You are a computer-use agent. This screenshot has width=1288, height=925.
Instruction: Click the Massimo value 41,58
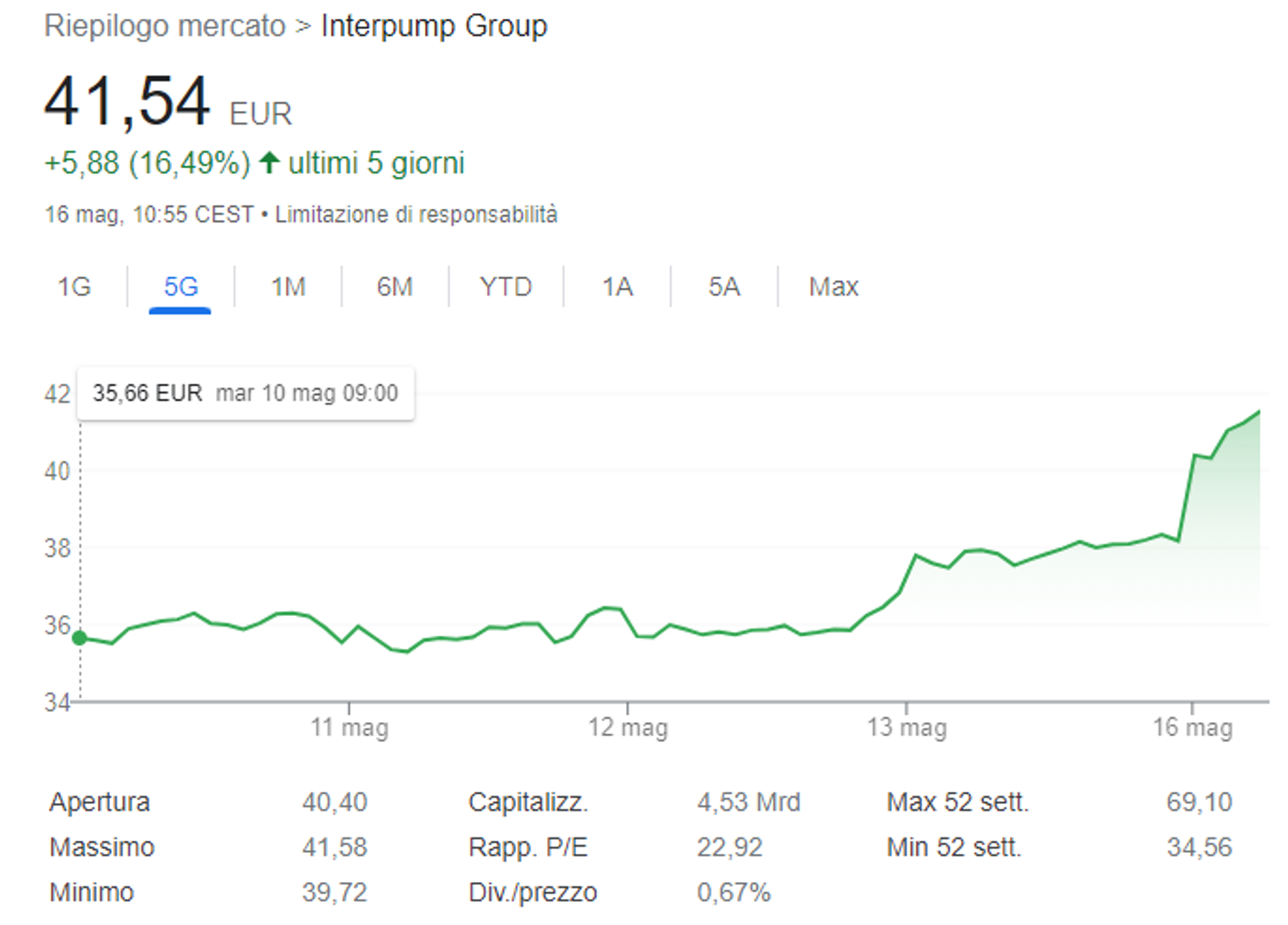335,848
